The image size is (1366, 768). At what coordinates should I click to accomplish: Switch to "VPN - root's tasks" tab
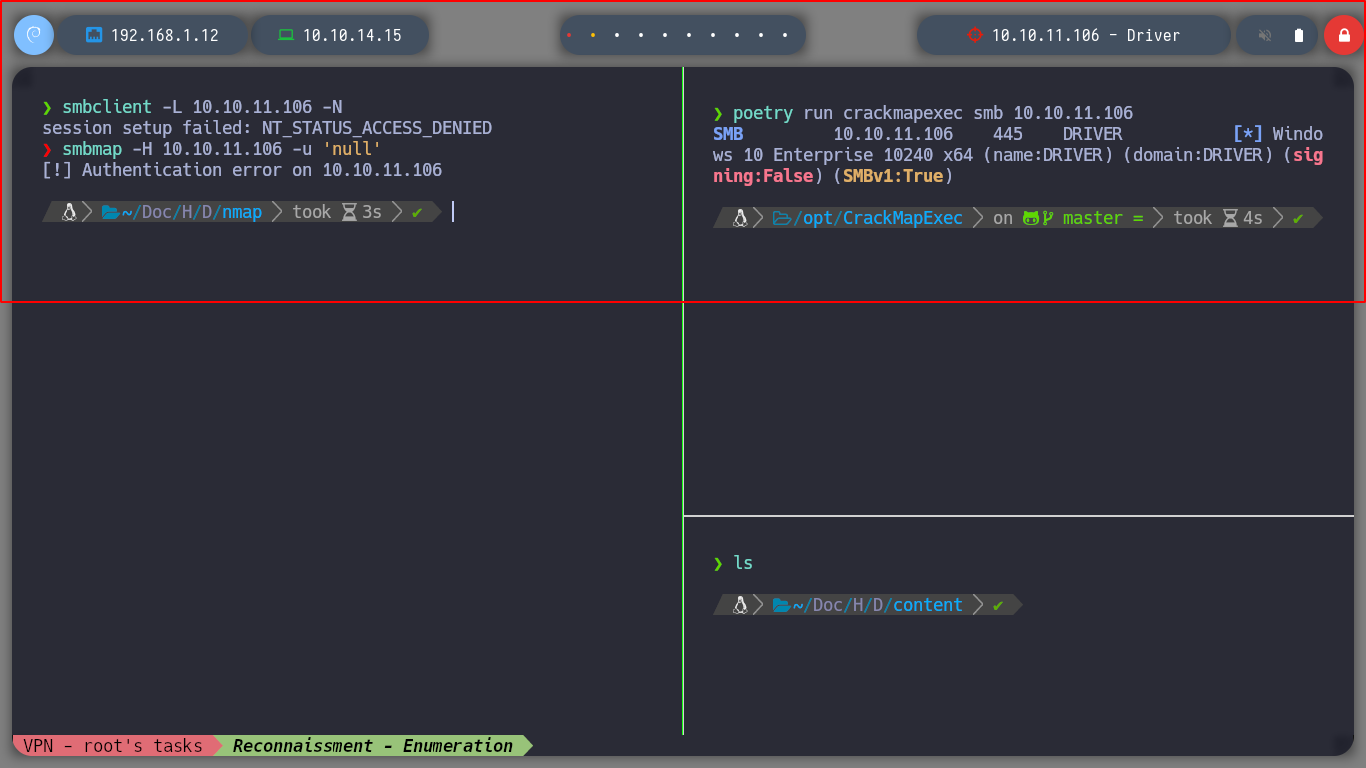[113, 745]
